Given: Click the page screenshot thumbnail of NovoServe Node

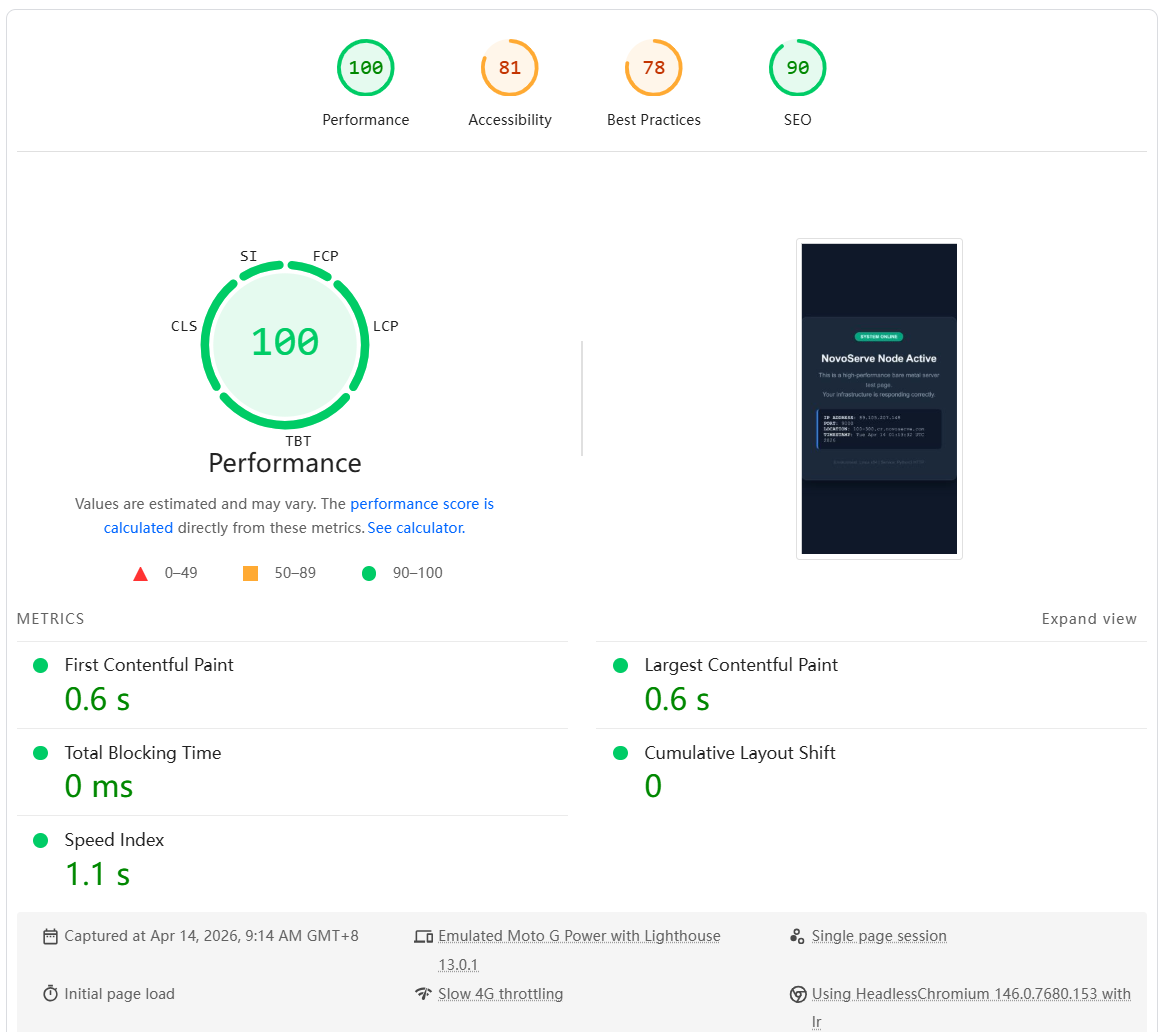Looking at the screenshot, I should coord(879,399).
